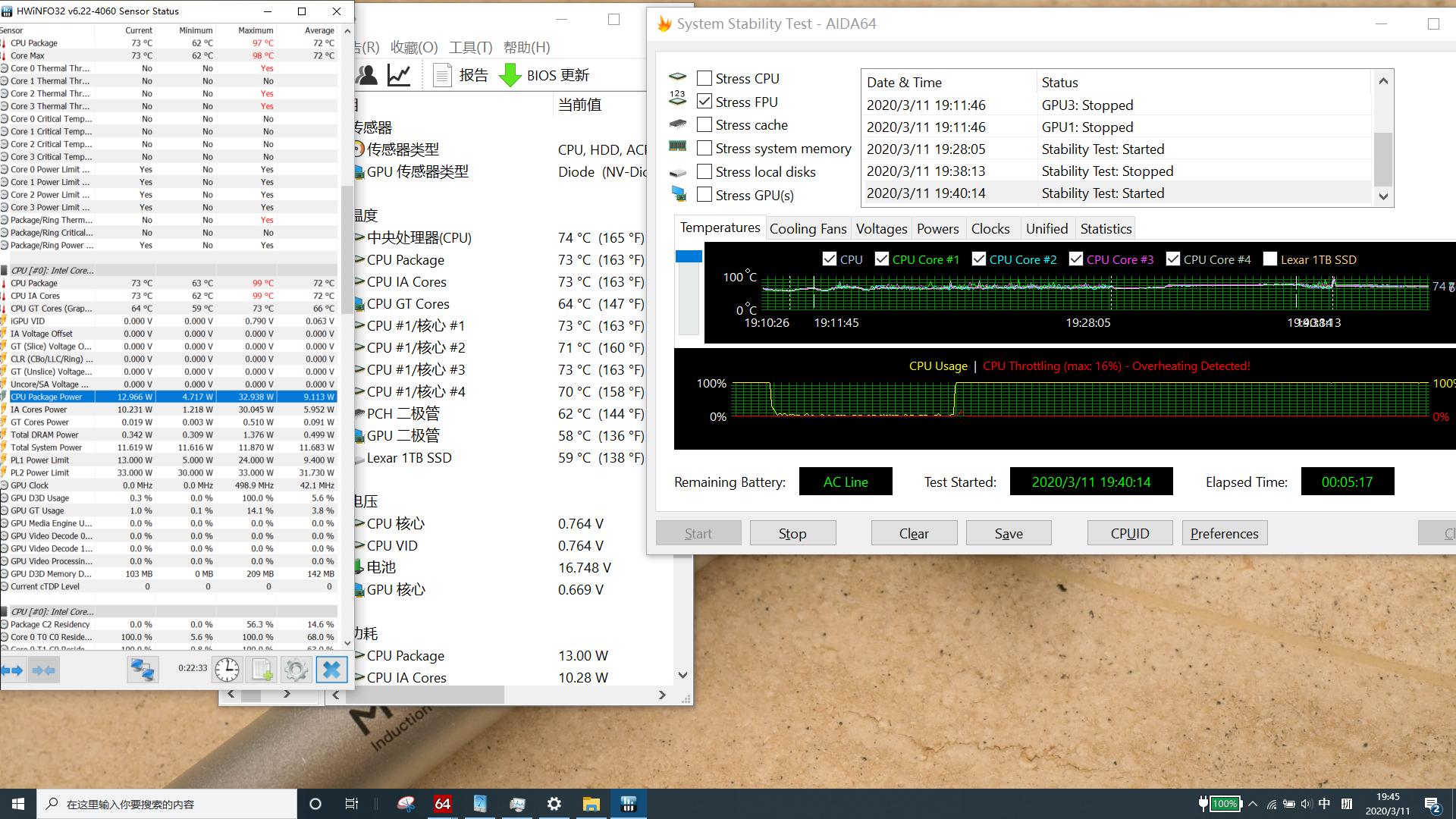Image resolution: width=1456 pixels, height=819 pixels.
Task: Click the graph chart toolbar icon
Action: 399,75
